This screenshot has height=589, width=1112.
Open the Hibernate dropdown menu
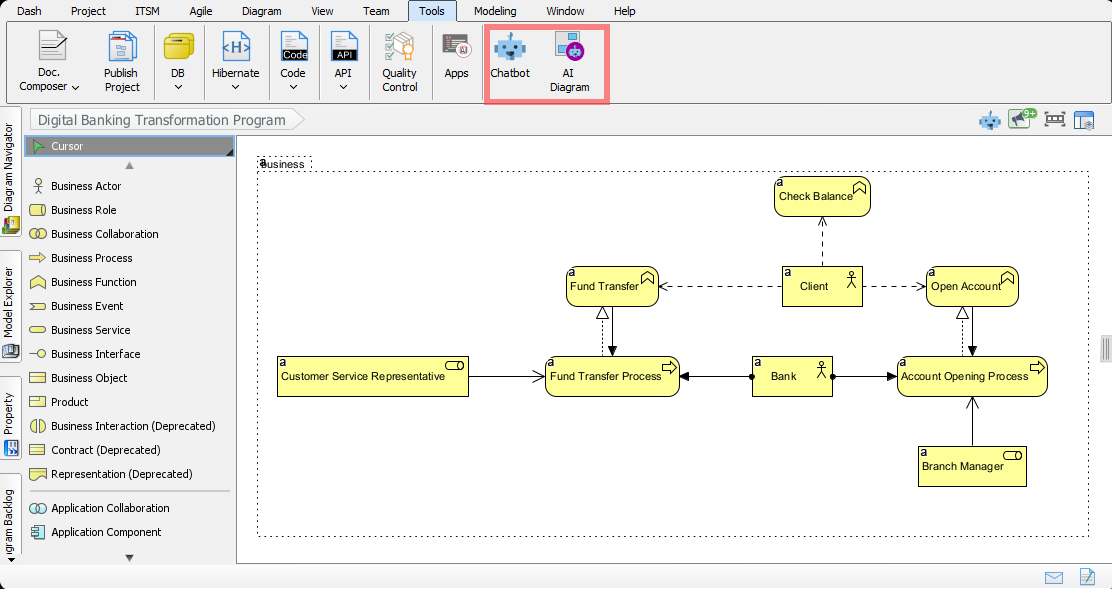tap(235, 86)
